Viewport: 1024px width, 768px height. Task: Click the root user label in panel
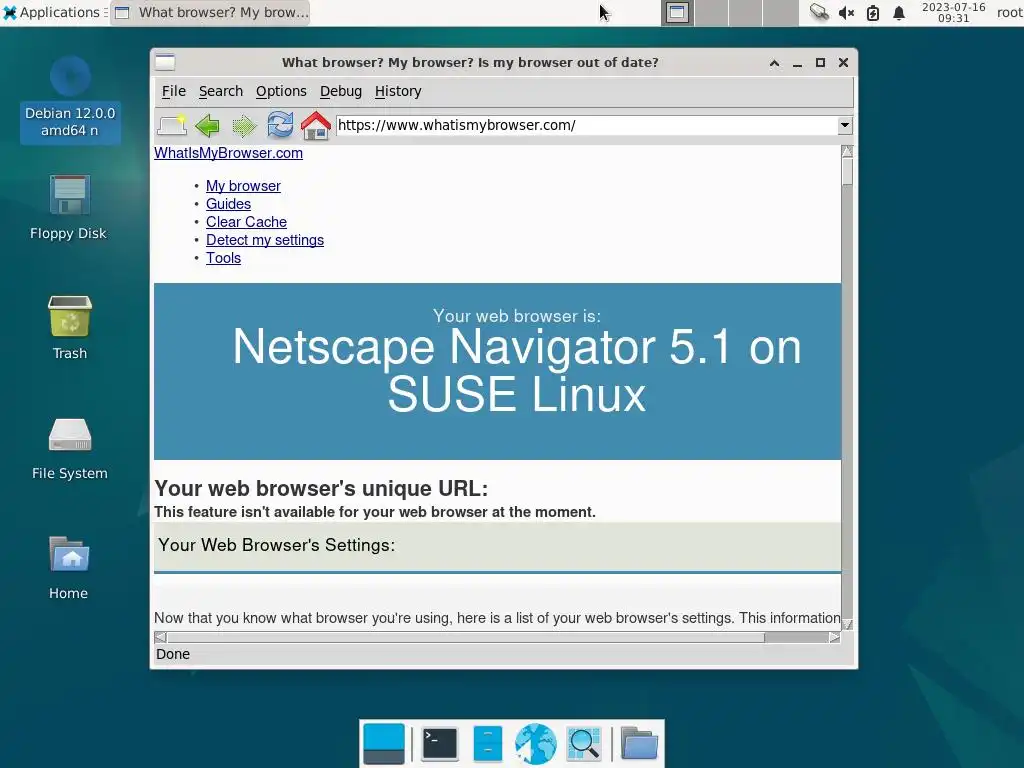coord(1010,12)
